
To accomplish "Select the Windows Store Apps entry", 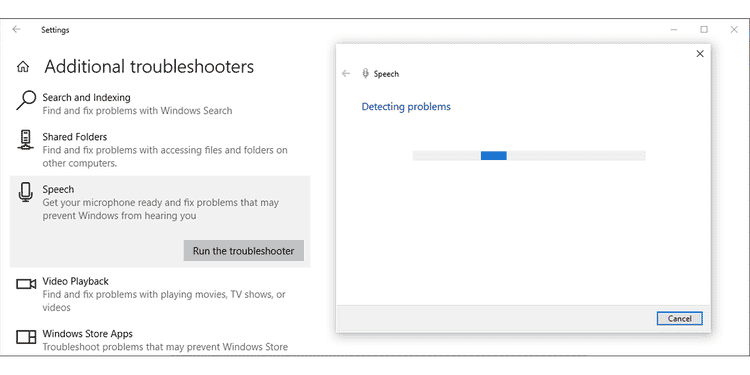I will pos(160,340).
